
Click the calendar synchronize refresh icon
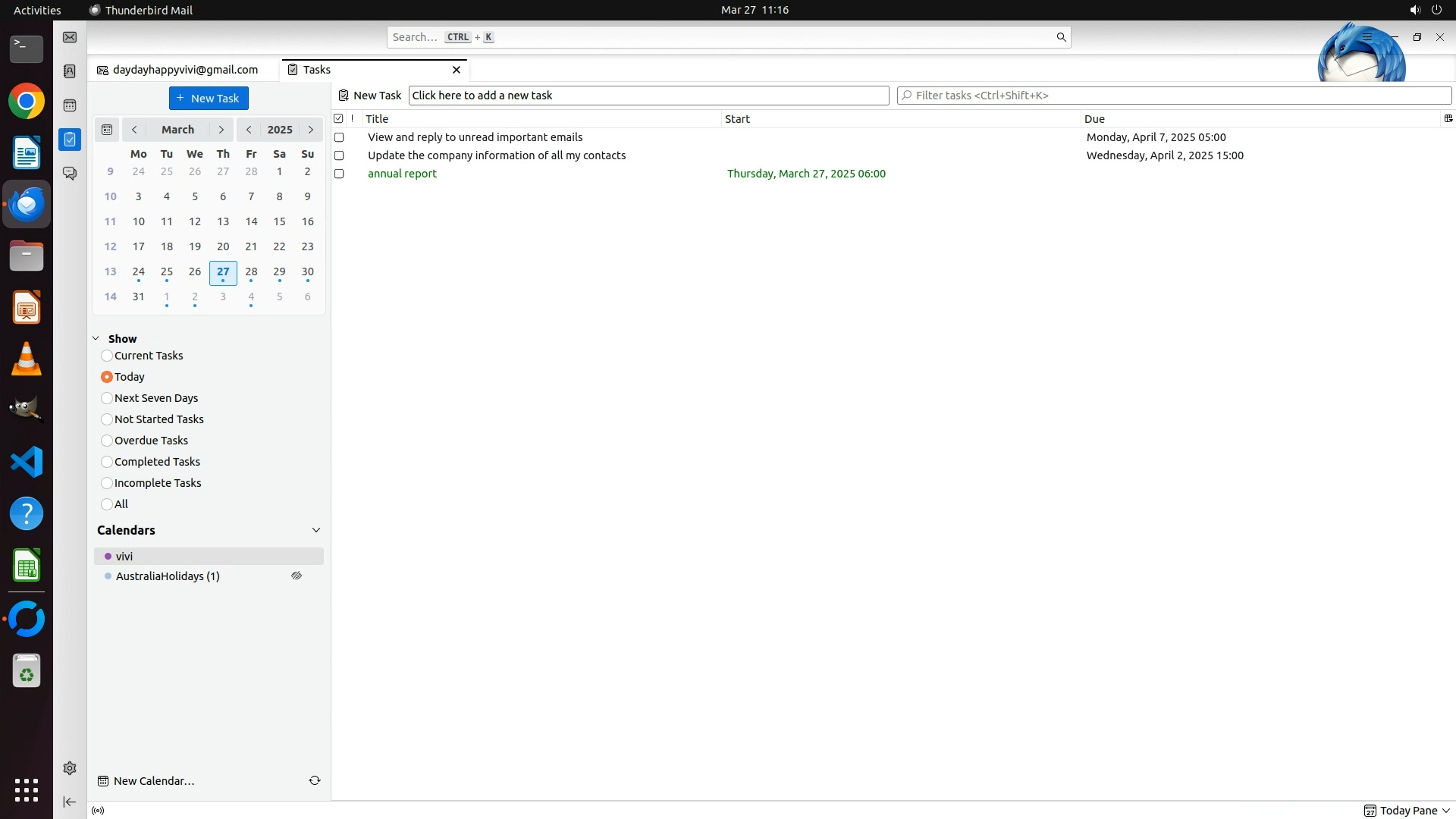pyautogui.click(x=315, y=780)
